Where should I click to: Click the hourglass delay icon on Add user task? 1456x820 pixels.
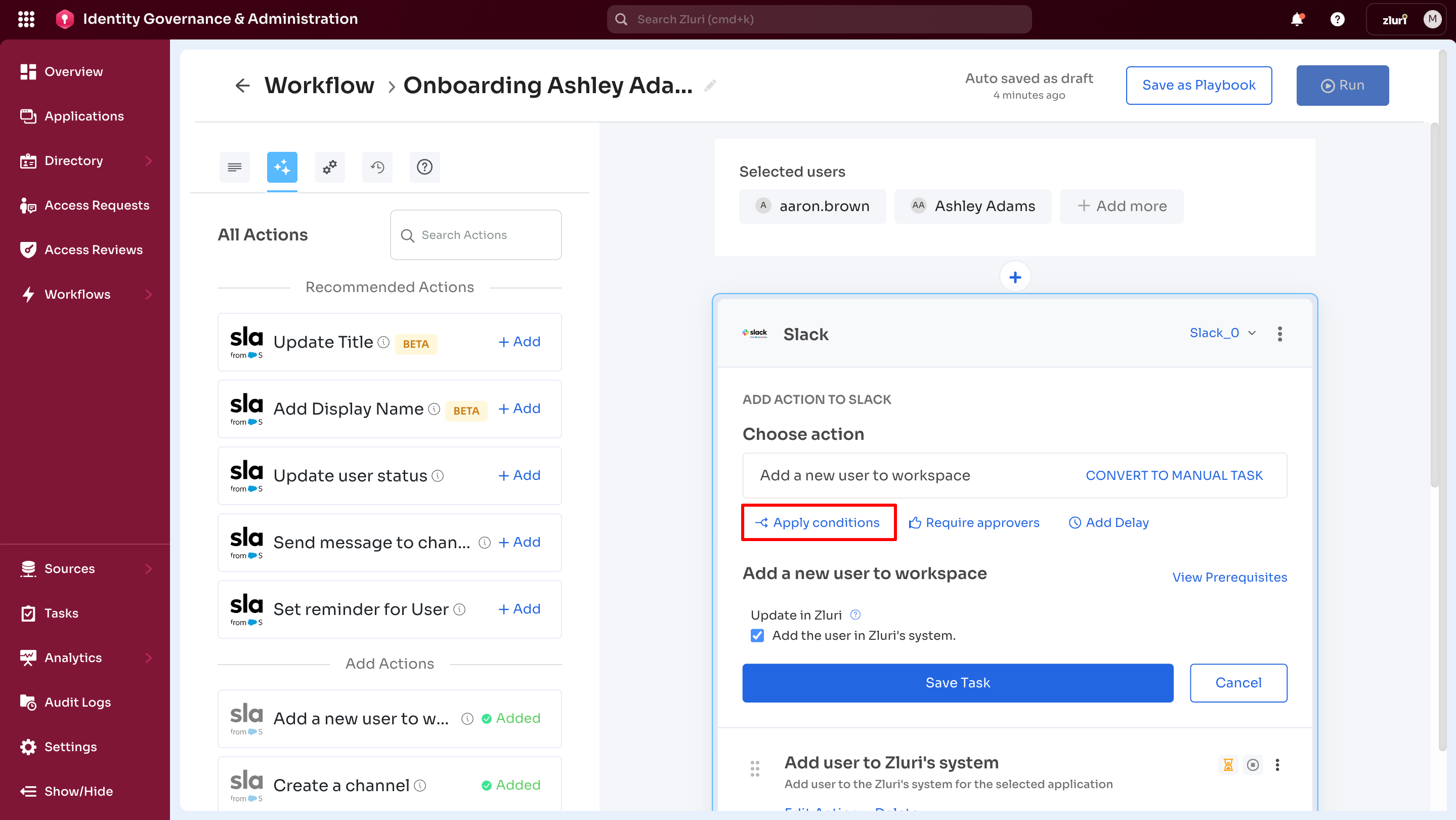pos(1228,765)
